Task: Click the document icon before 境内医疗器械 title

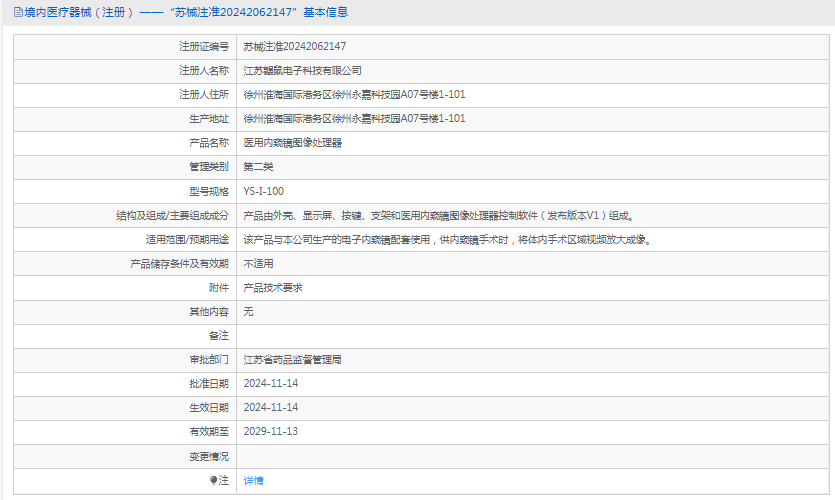Action: (18, 12)
